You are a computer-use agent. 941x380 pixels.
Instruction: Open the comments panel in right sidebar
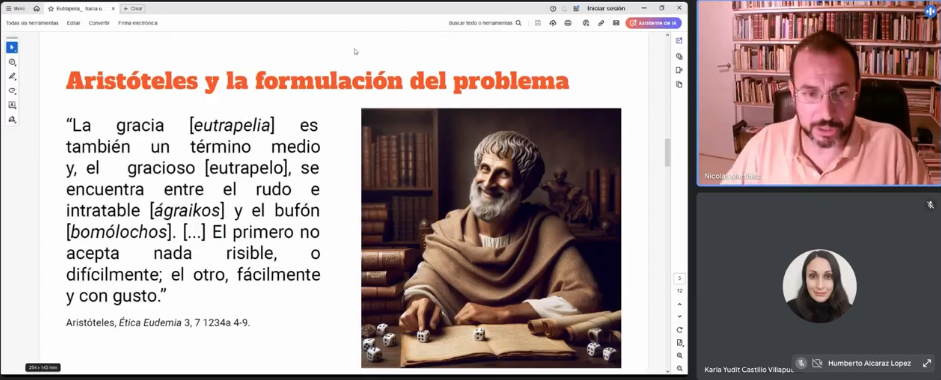click(679, 56)
